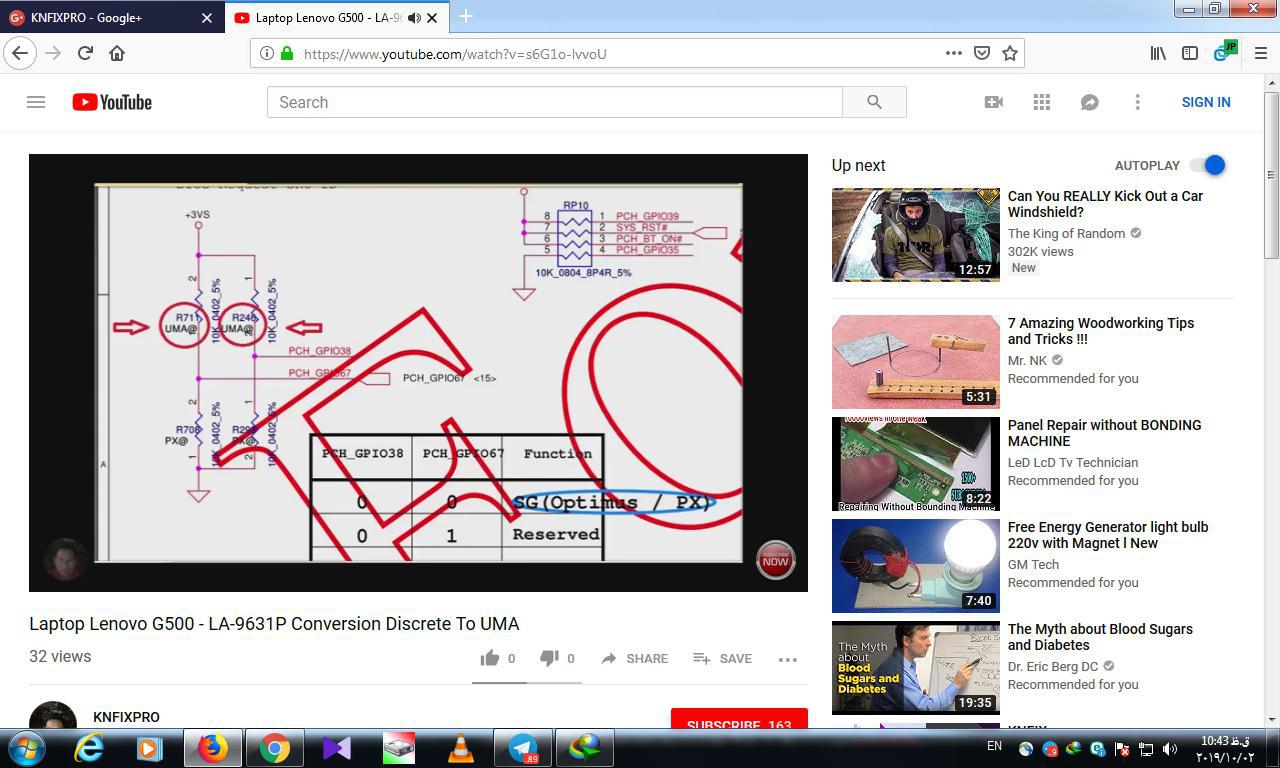Open Telegram from the taskbar
The width and height of the screenshot is (1280, 768).
tap(523, 748)
